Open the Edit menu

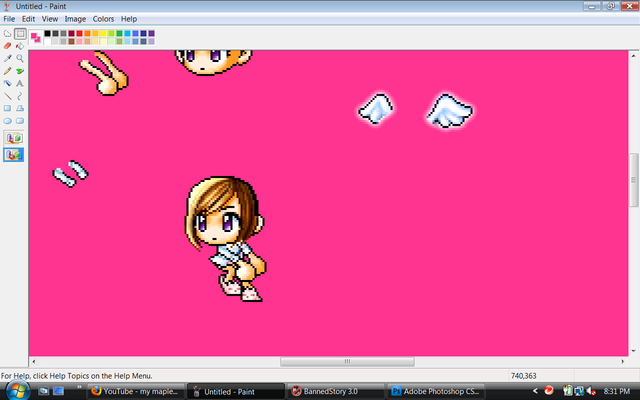coord(28,19)
